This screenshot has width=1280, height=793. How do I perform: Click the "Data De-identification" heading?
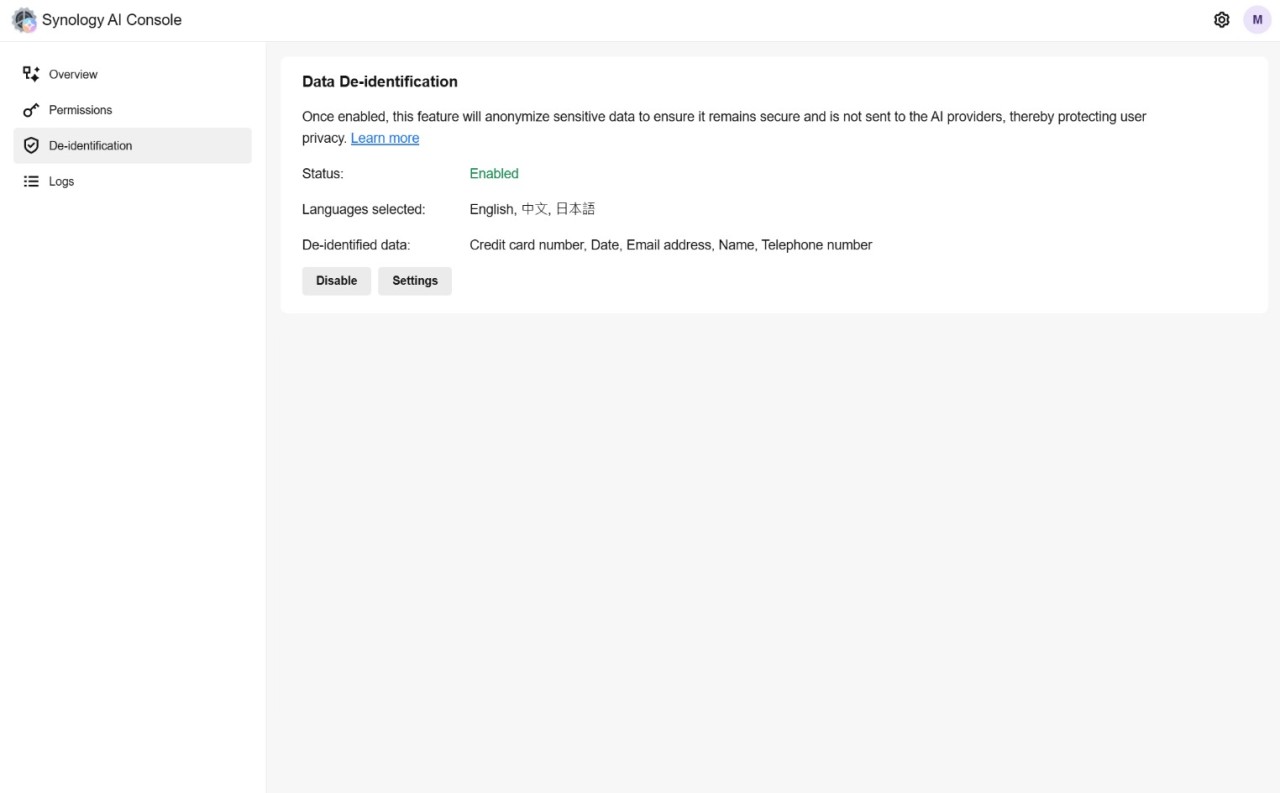[379, 82]
